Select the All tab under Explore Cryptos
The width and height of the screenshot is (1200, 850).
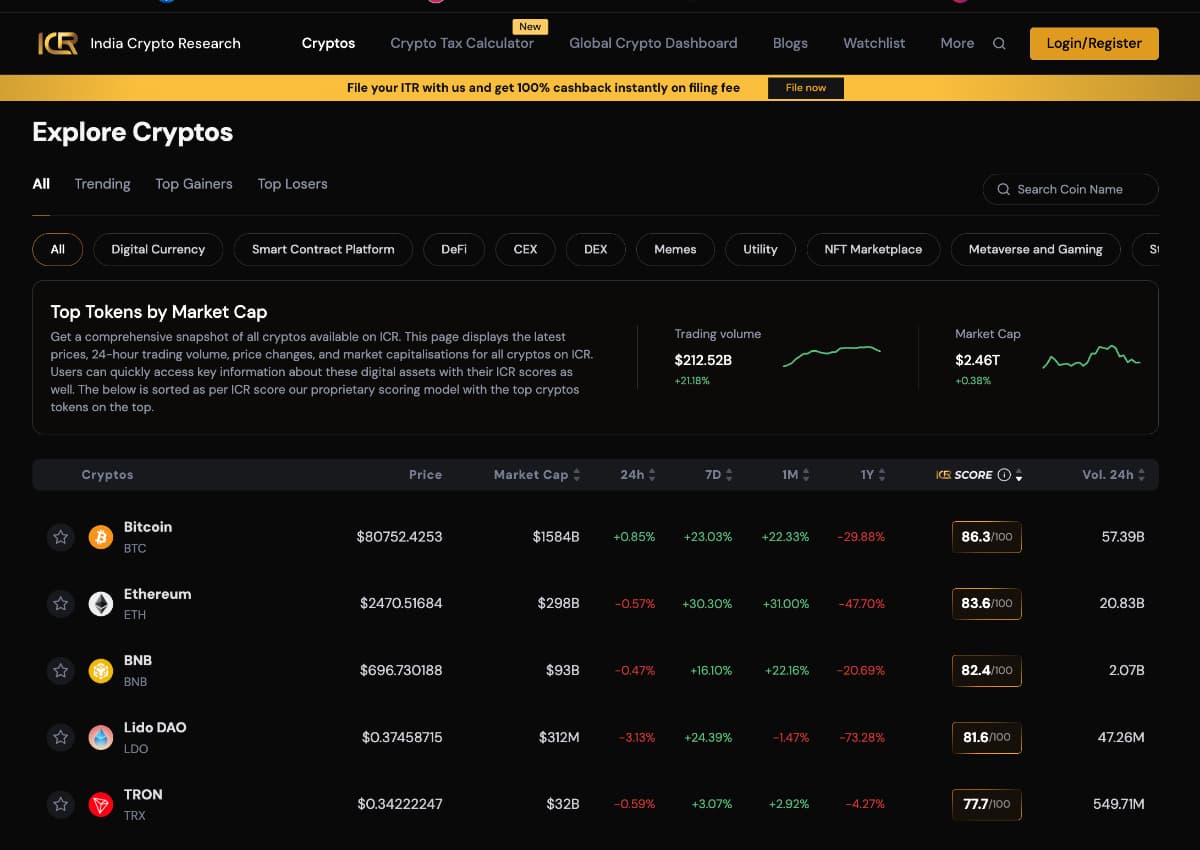[41, 184]
